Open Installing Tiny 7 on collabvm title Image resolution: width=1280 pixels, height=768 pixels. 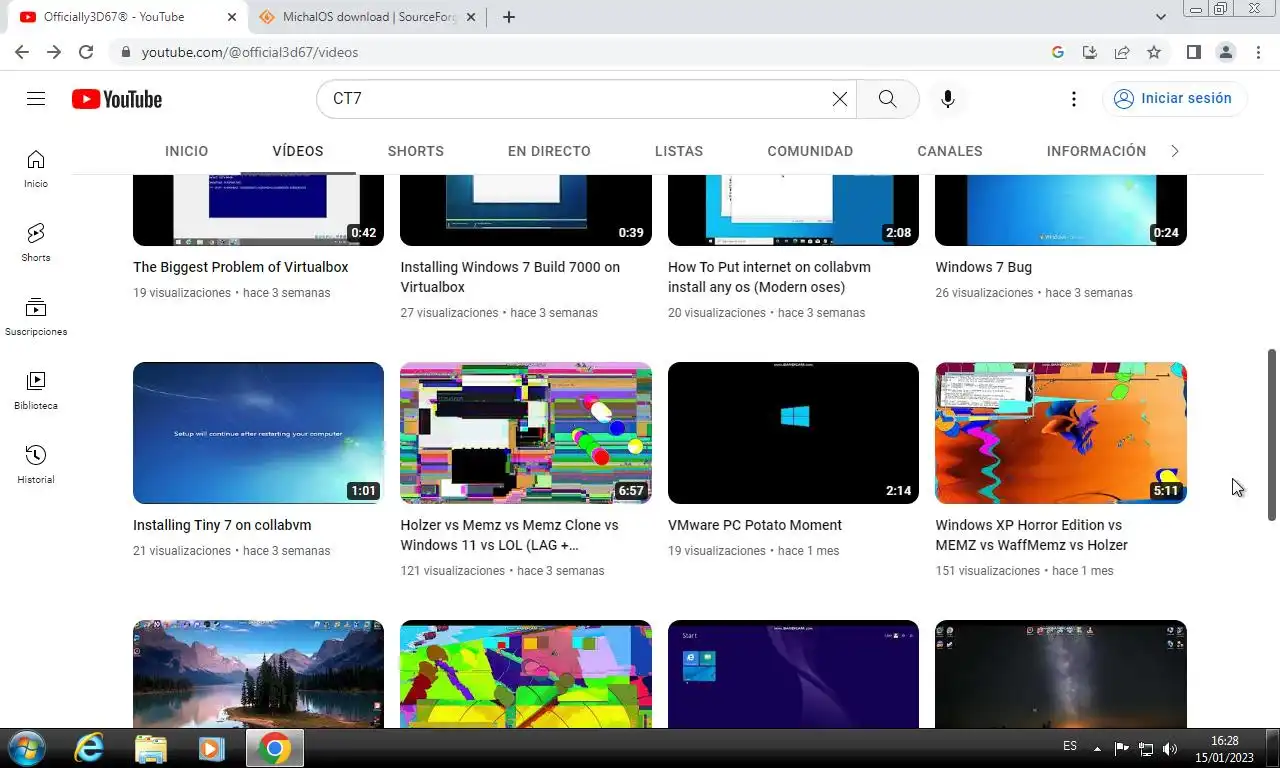[222, 525]
